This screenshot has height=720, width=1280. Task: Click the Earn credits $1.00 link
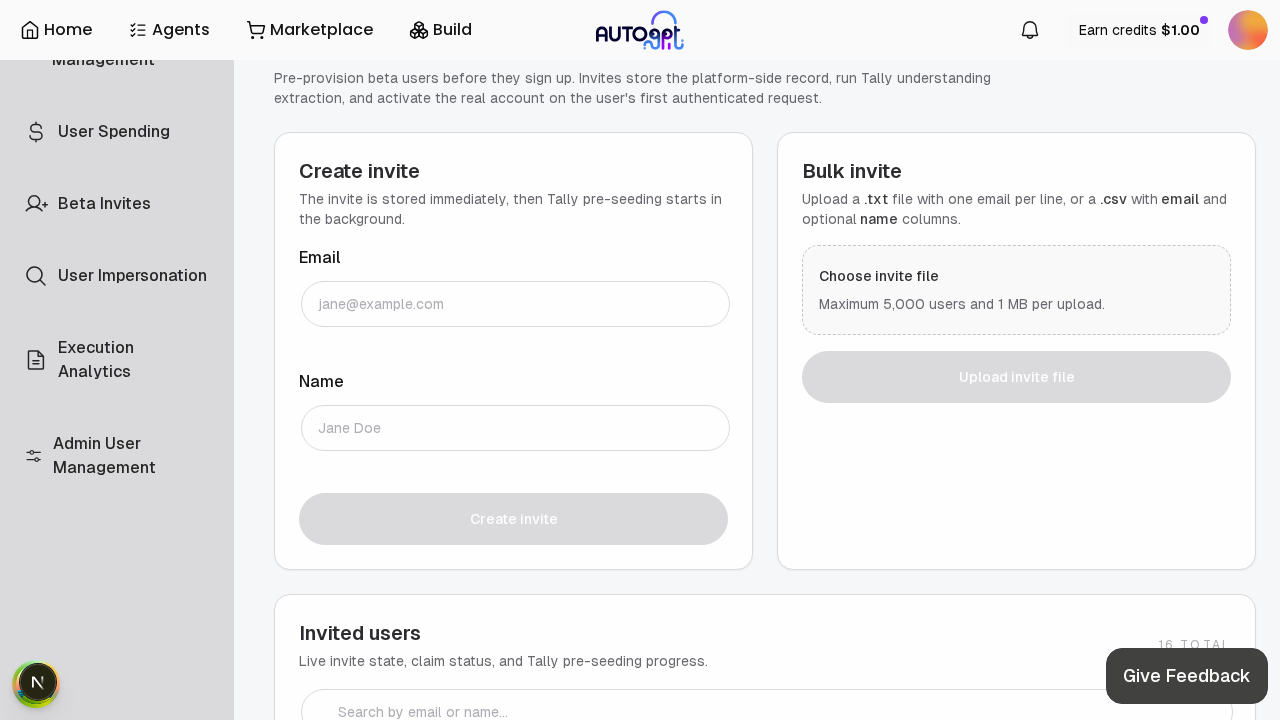pos(1138,30)
